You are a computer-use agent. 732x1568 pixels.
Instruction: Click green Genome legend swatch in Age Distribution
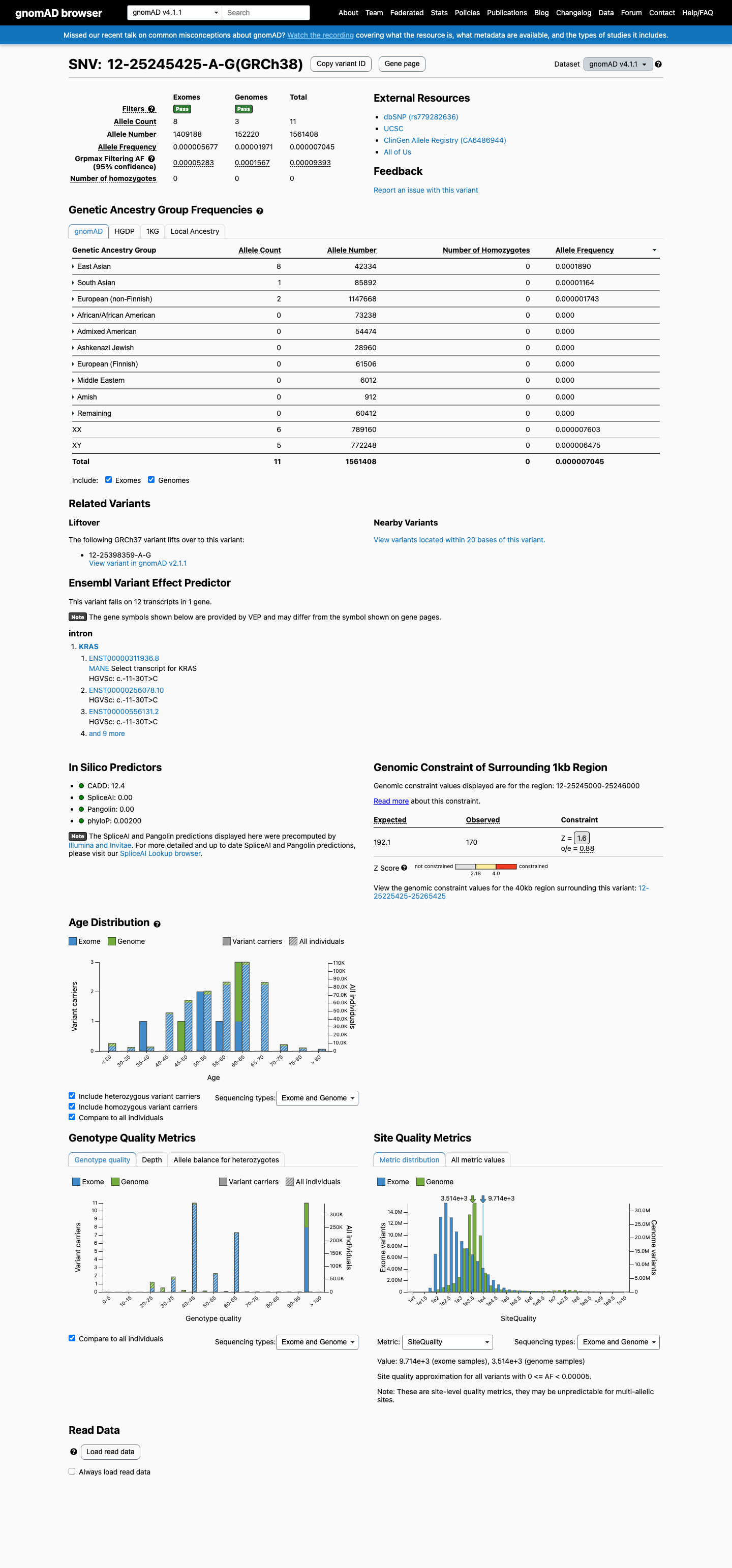(x=111, y=941)
